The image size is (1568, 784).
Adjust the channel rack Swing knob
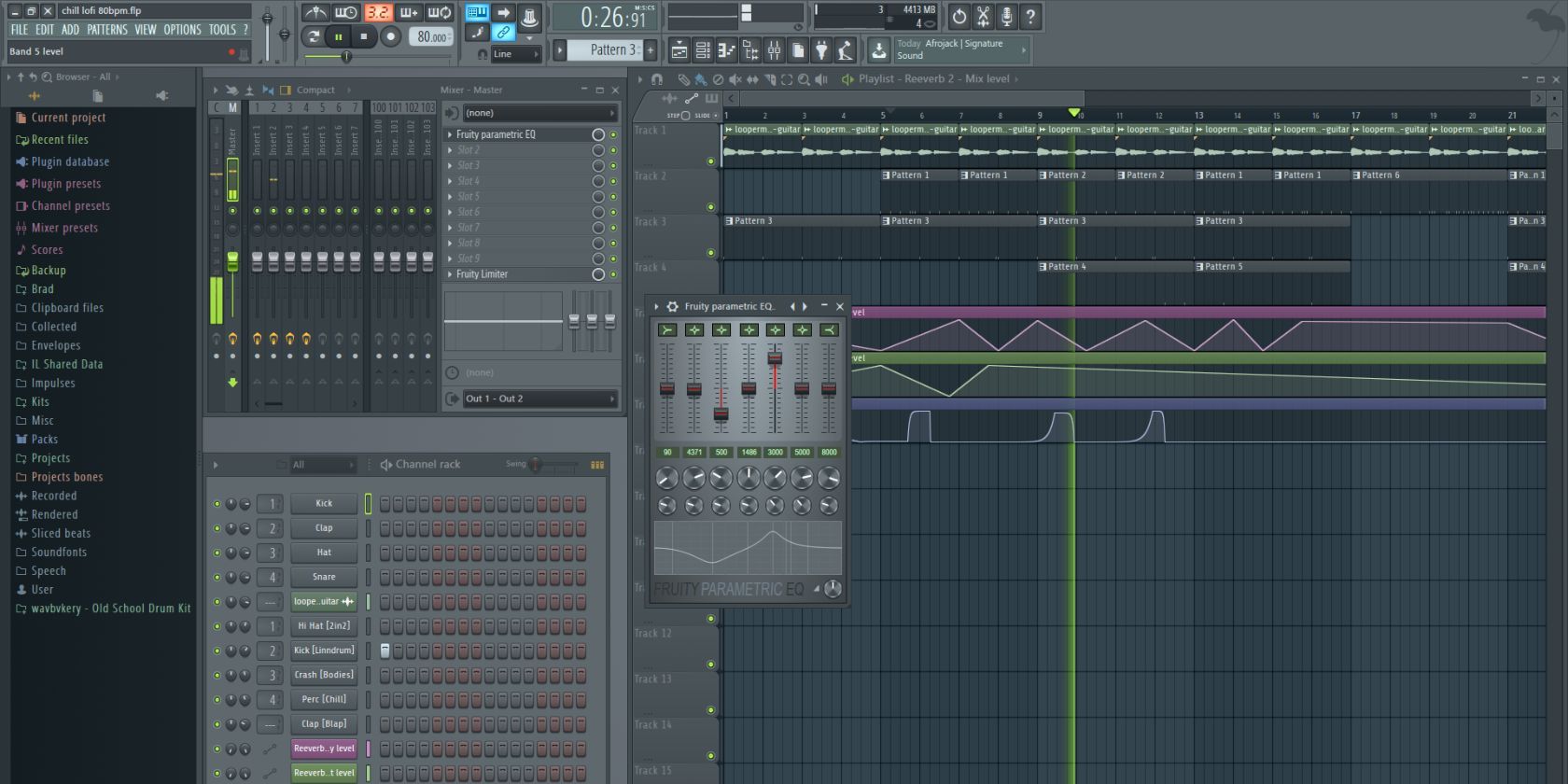[536, 464]
